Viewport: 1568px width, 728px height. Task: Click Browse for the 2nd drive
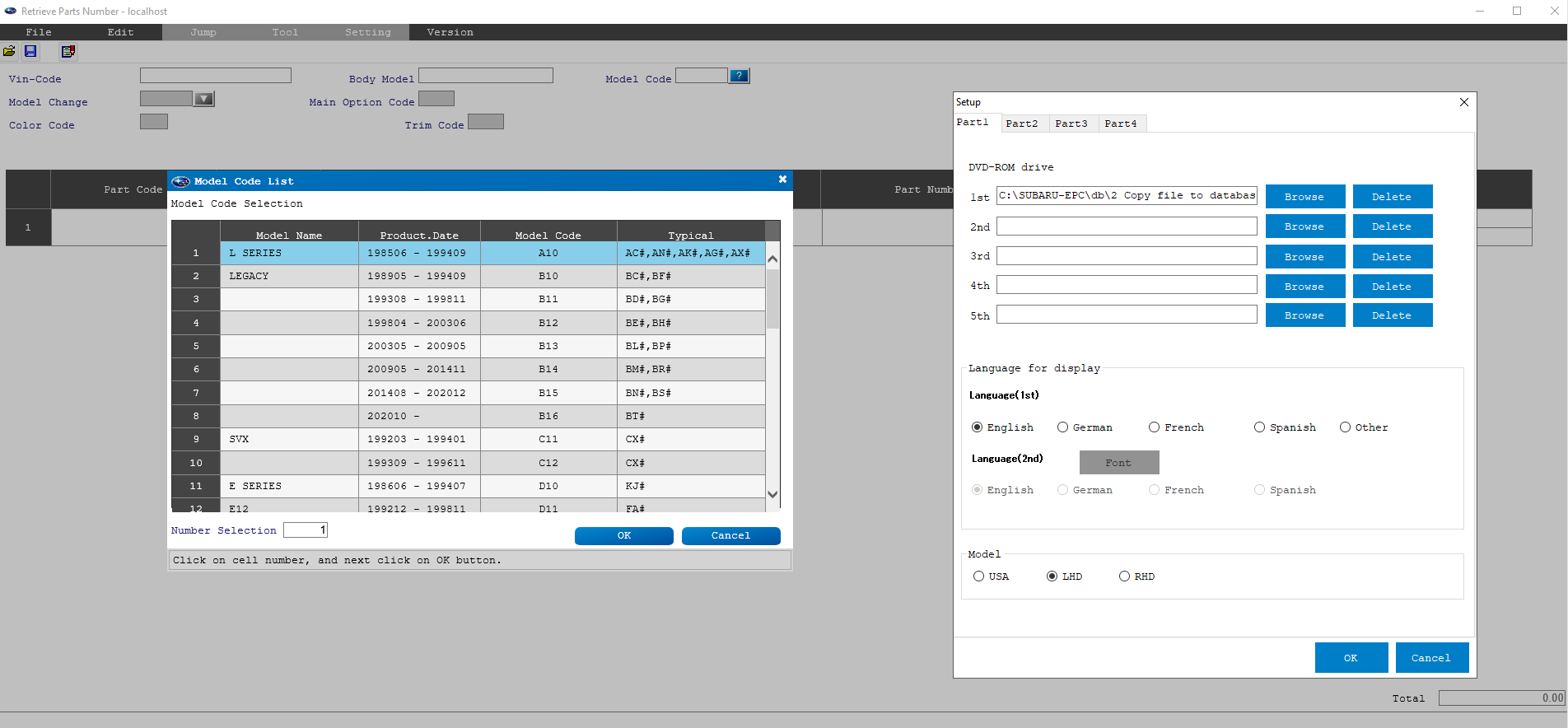[1305, 226]
